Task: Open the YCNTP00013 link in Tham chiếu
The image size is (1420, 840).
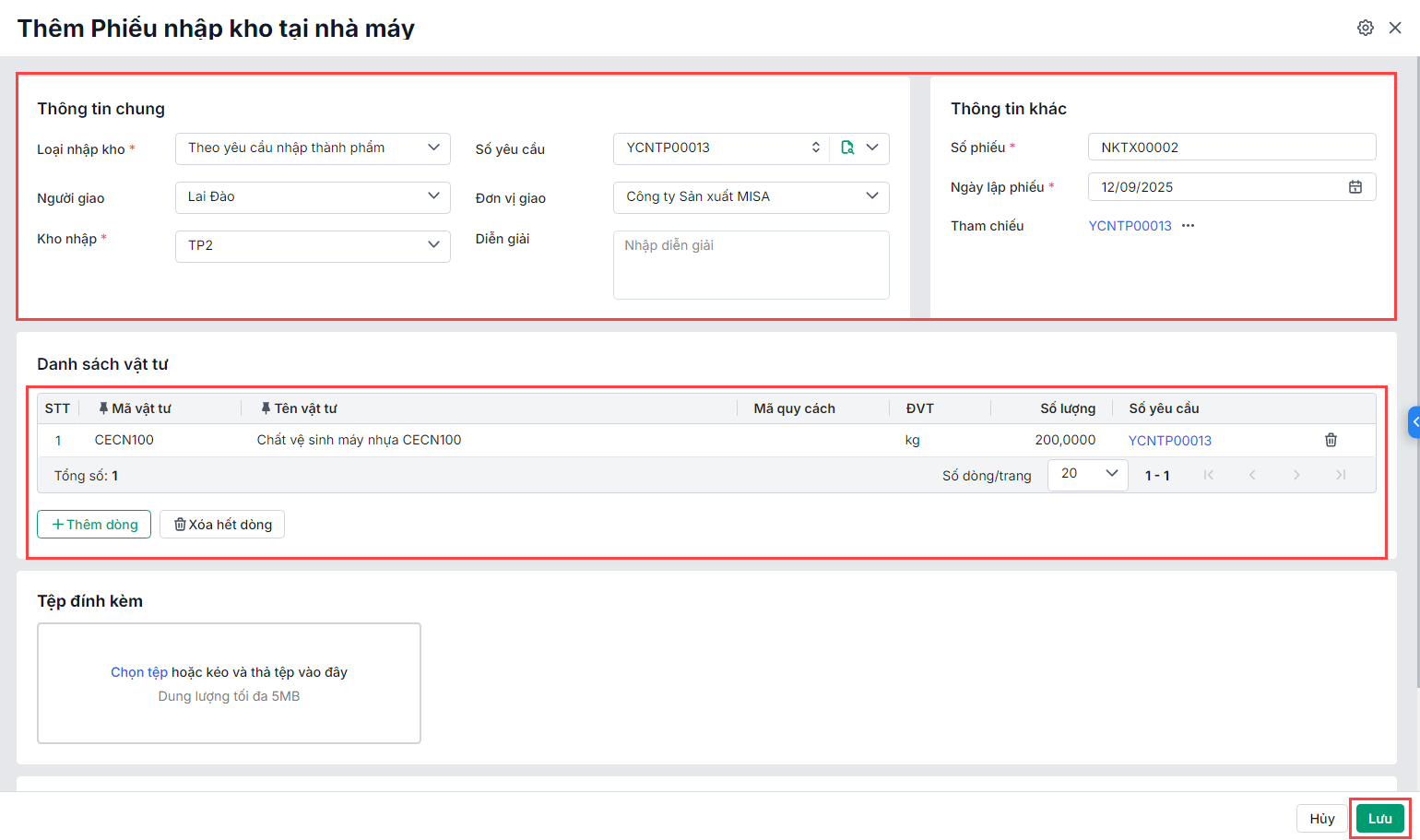Action: pyautogui.click(x=1130, y=226)
